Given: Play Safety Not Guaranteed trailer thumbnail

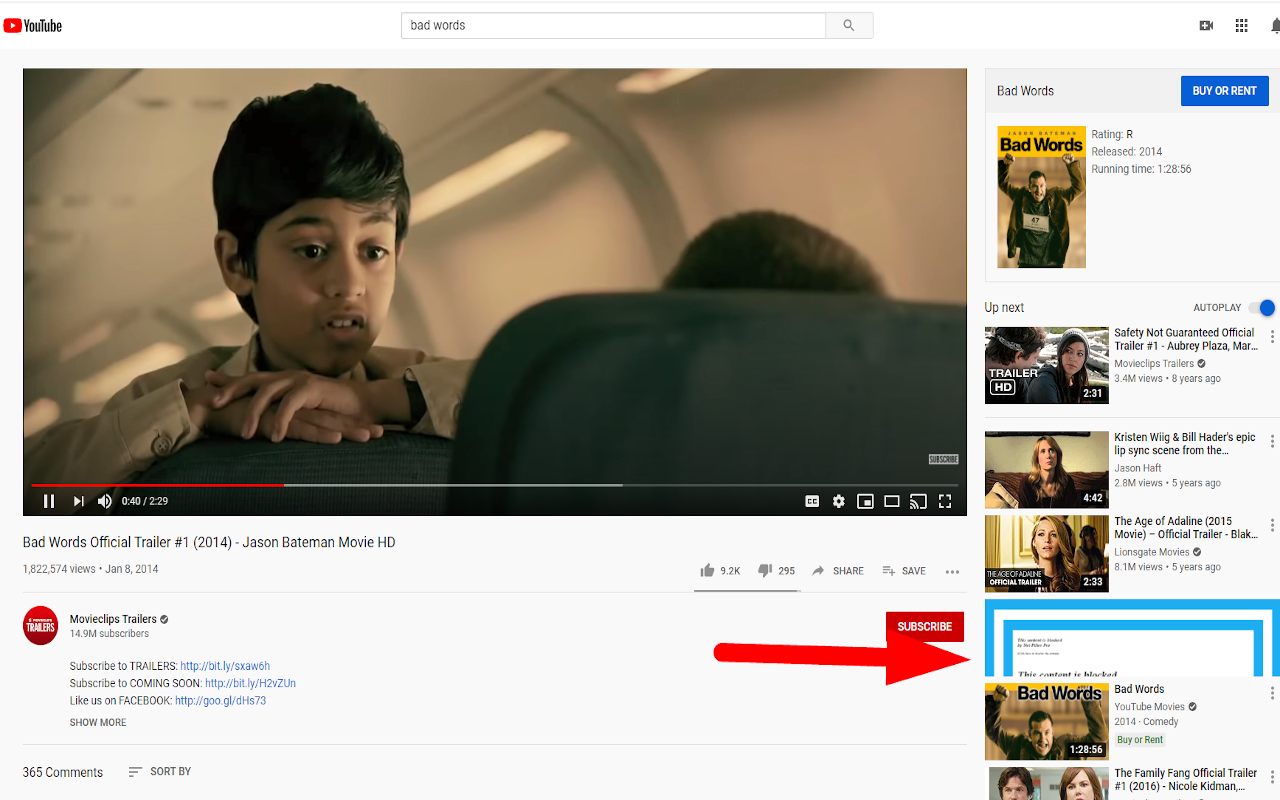Looking at the screenshot, I should [x=1047, y=365].
